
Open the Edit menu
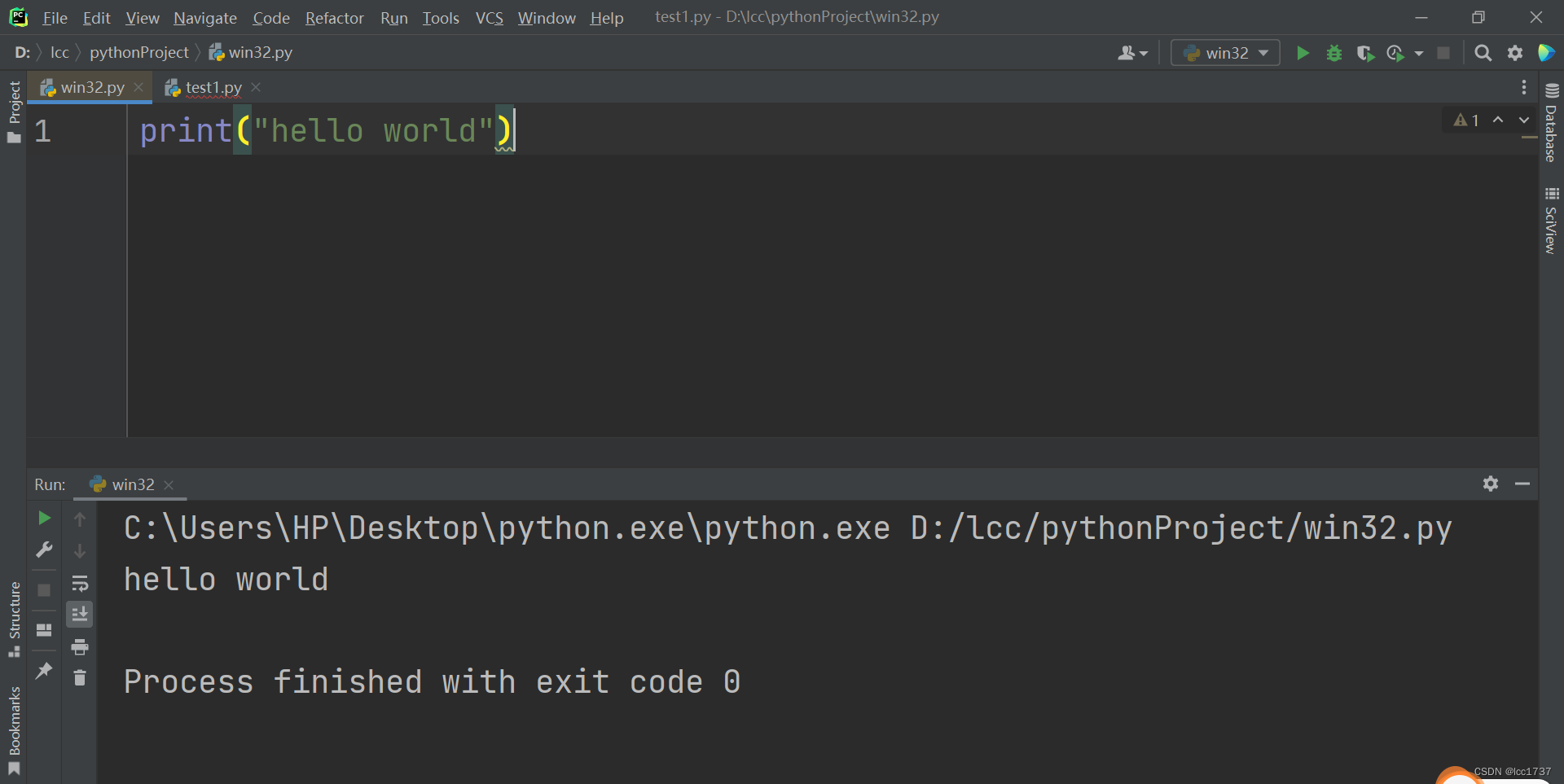(96, 18)
